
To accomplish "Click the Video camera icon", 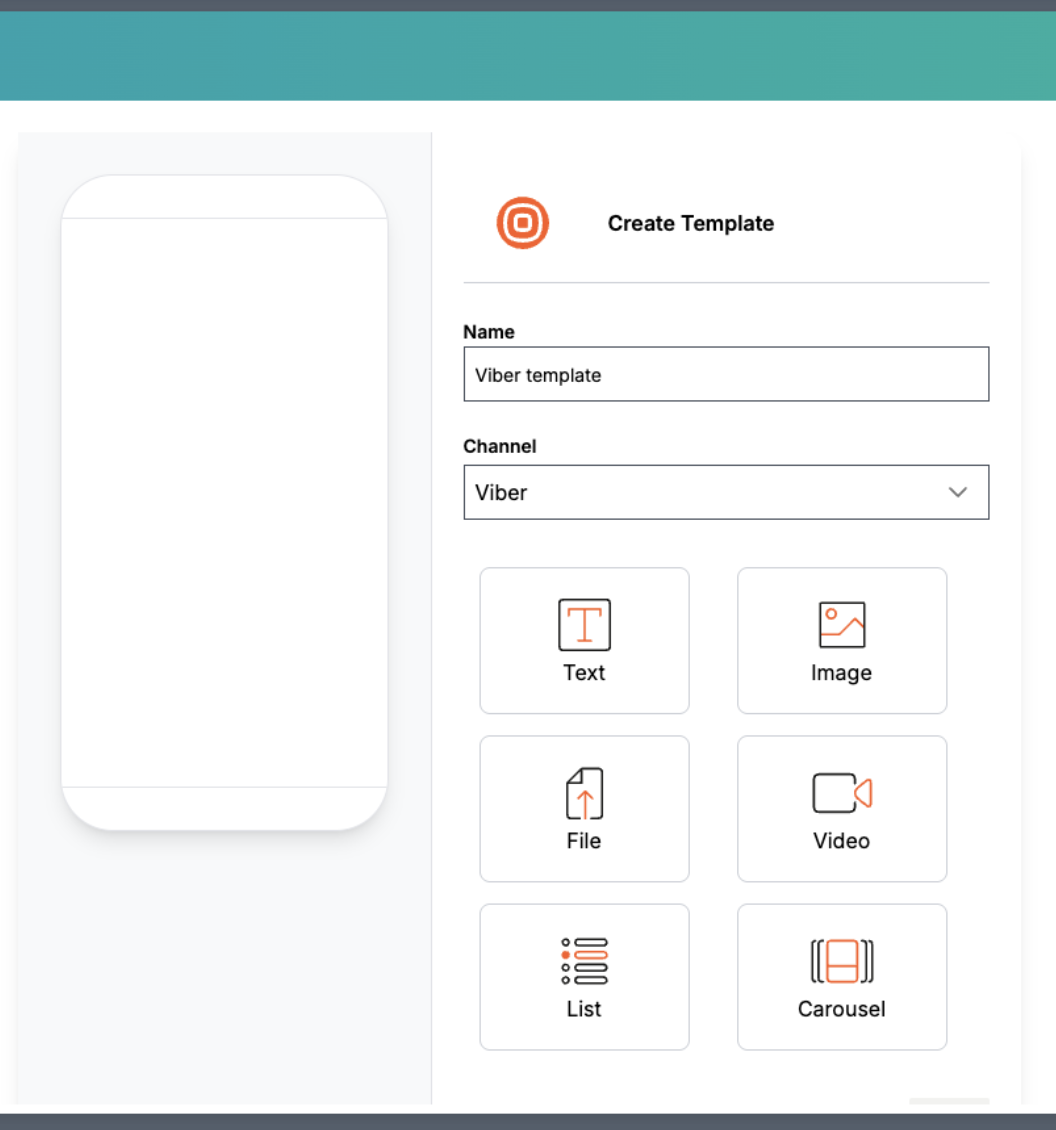I will 841,793.
